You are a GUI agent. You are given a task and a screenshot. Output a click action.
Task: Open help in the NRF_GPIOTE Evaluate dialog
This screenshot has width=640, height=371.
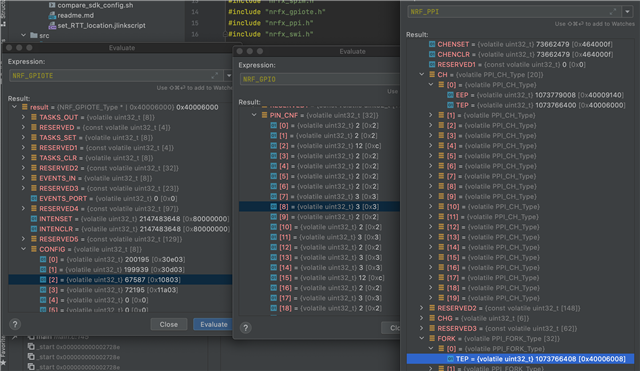click(x=15, y=324)
